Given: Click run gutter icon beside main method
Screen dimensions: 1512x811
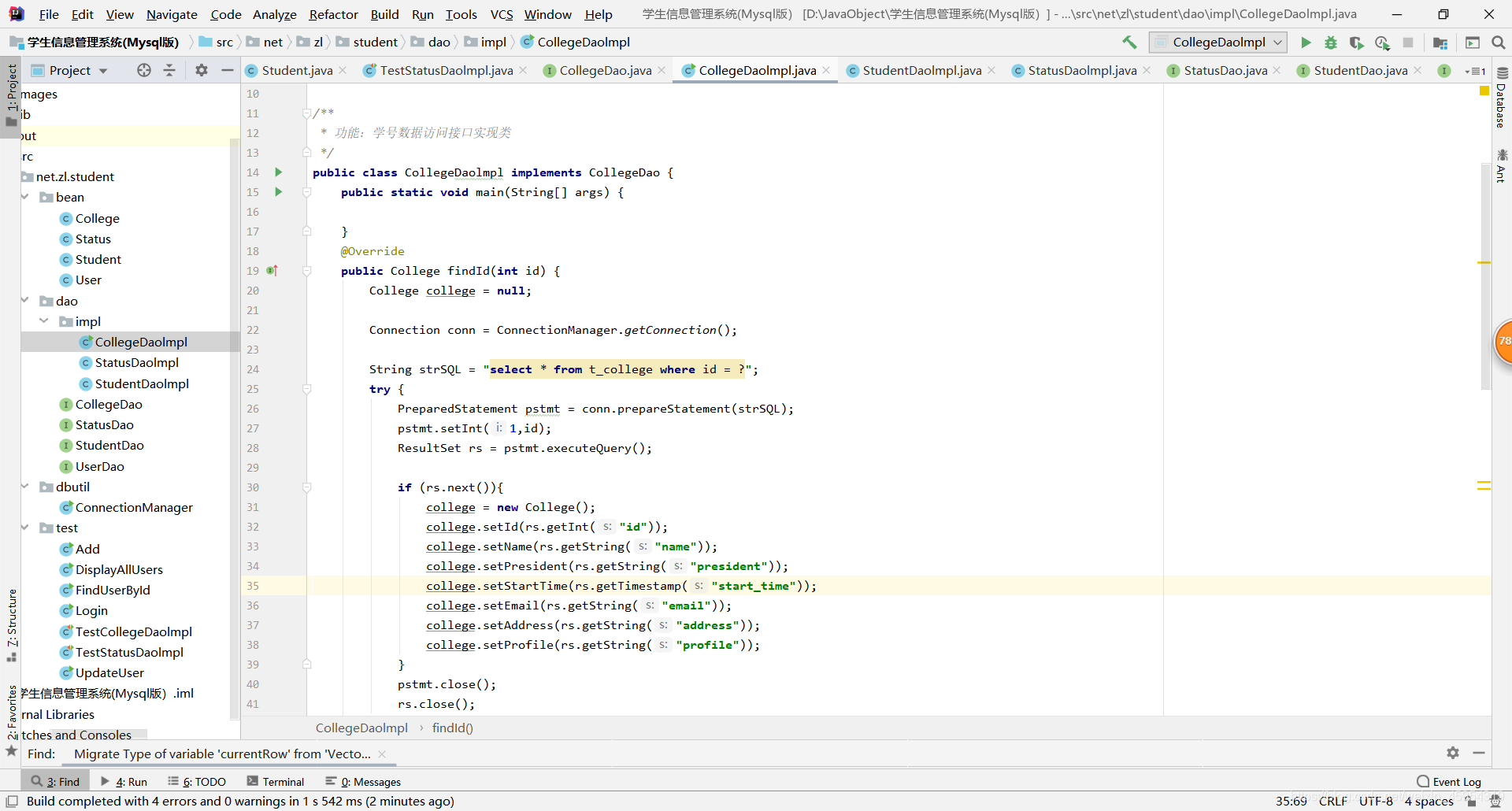Looking at the screenshot, I should point(278,191).
